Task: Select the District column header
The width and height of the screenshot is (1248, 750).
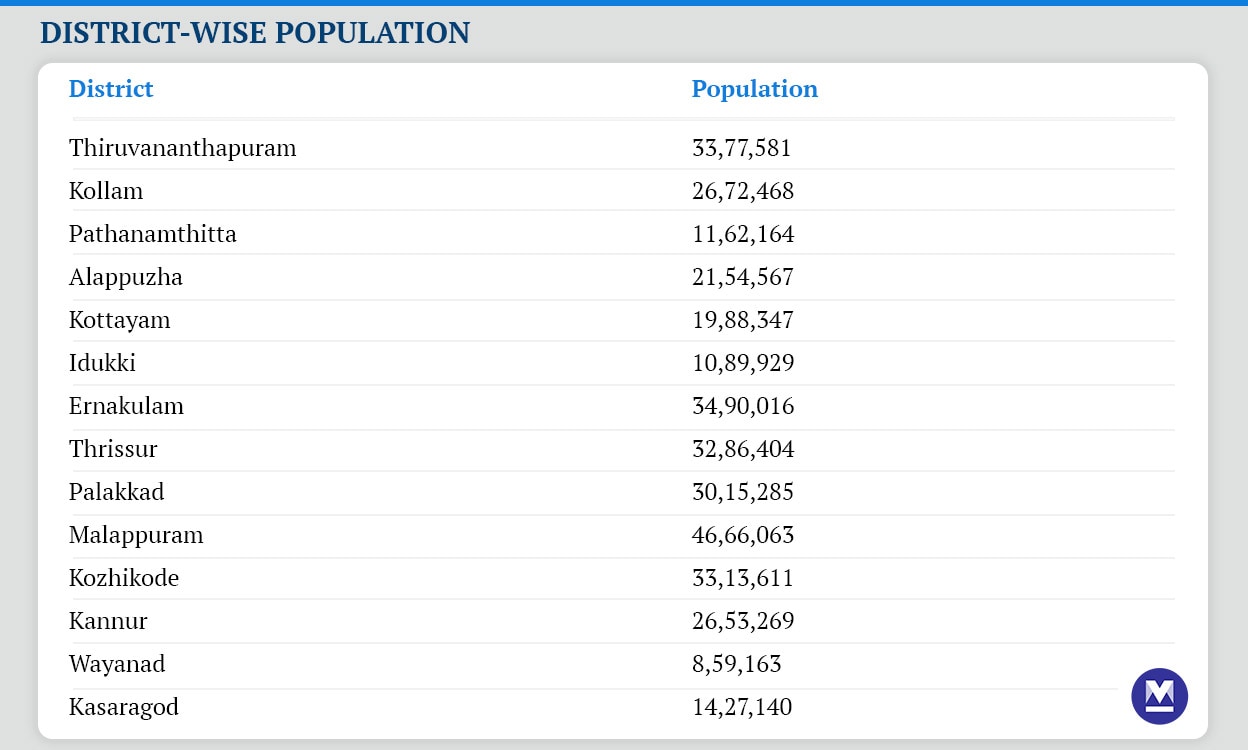Action: (110, 89)
